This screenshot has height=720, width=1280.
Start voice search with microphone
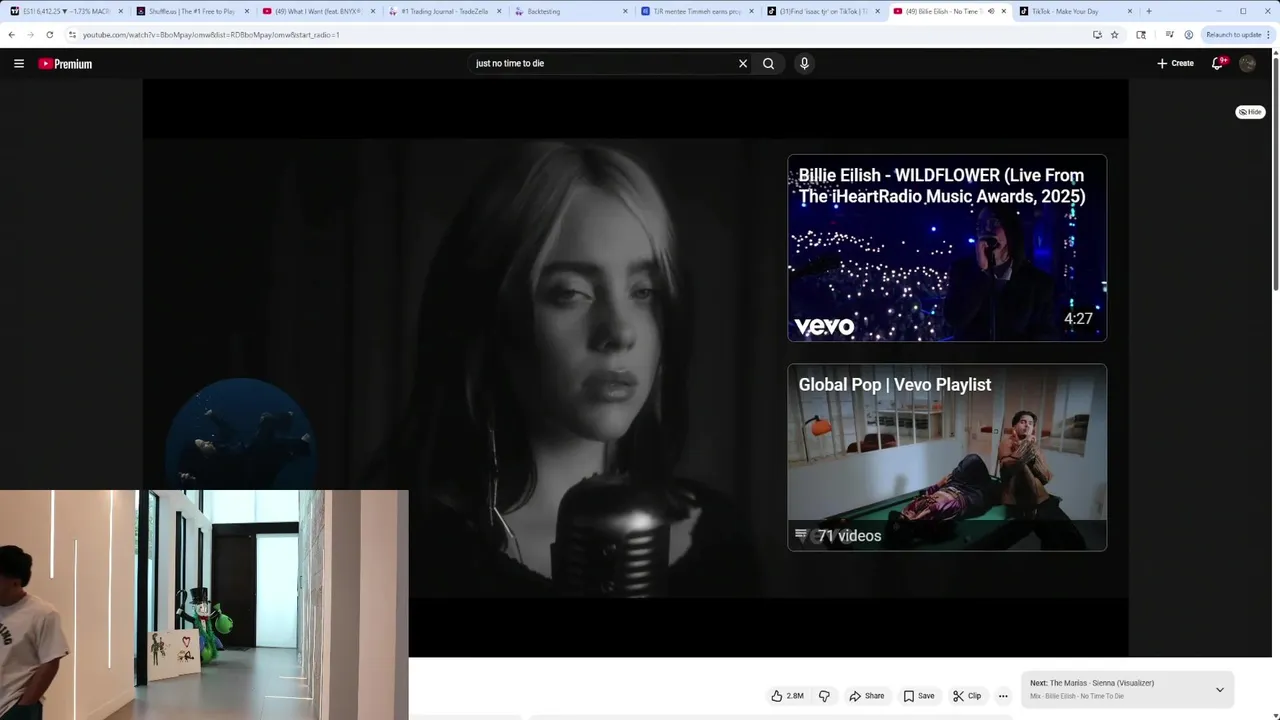coord(804,63)
